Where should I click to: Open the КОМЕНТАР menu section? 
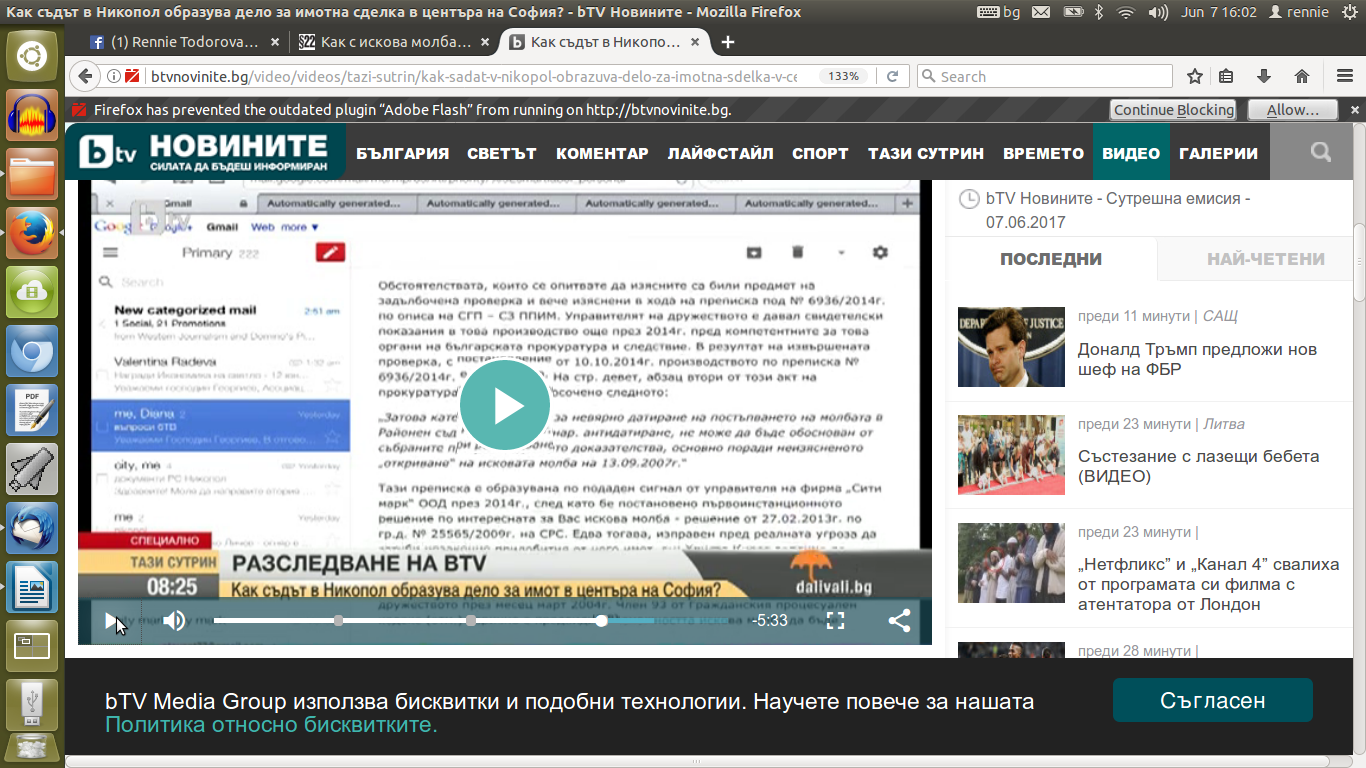[602, 153]
